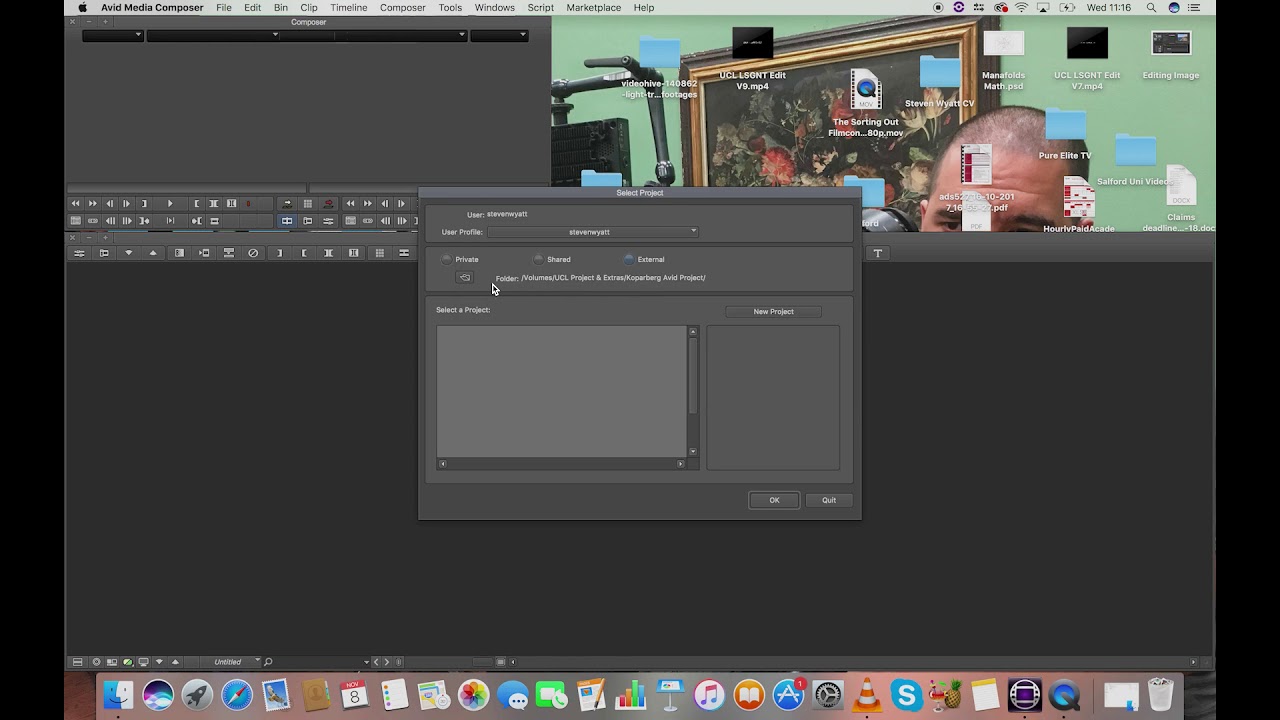The image size is (1280, 720).
Task: Click the Quit button in Select Project
Action: (829, 500)
